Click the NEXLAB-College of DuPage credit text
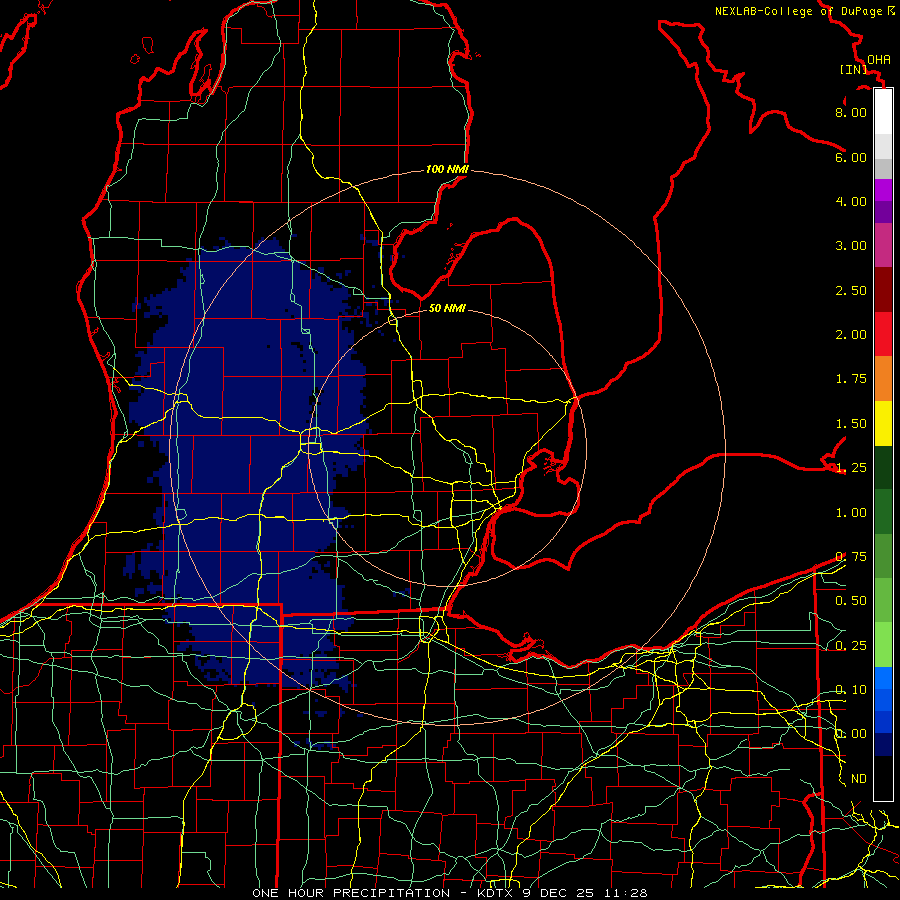The image size is (900, 900). coord(804,11)
